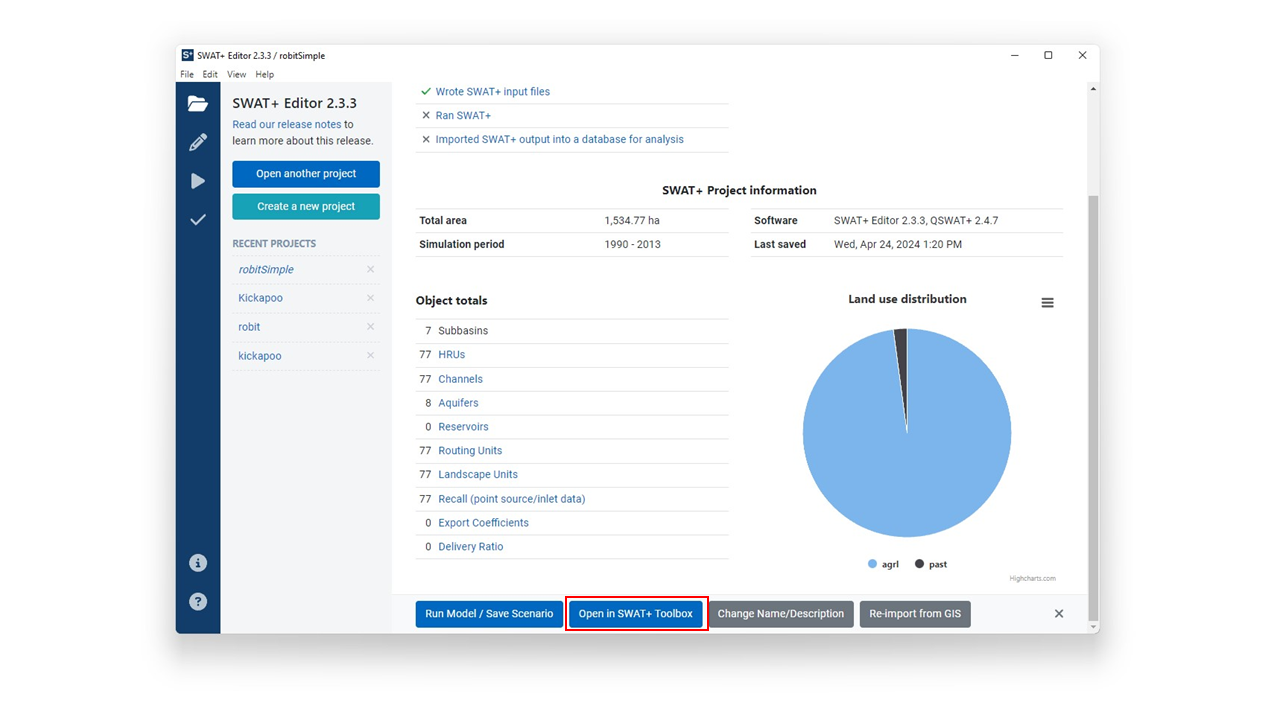Viewport: 1280px width, 720px height.
Task: Open Imported SWAT+ output into database link
Action: 560,140
